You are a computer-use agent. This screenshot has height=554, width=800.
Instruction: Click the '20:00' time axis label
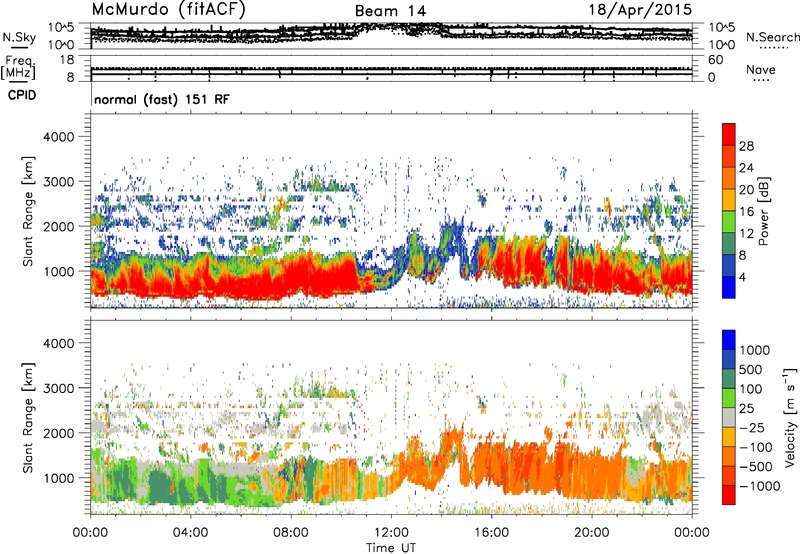591,533
